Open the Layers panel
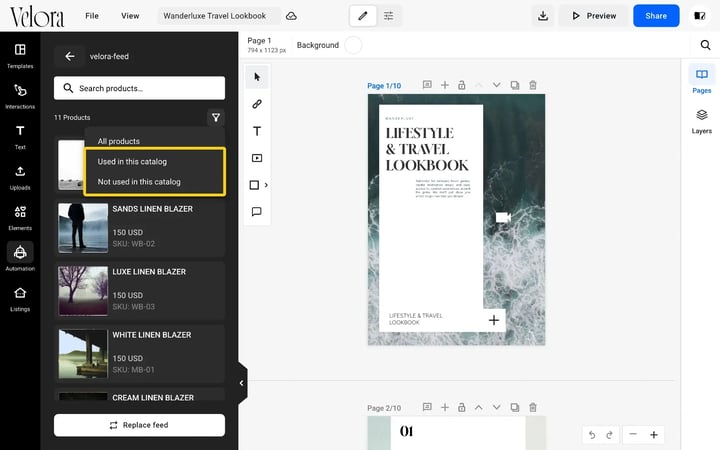720x450 pixels. 701,120
